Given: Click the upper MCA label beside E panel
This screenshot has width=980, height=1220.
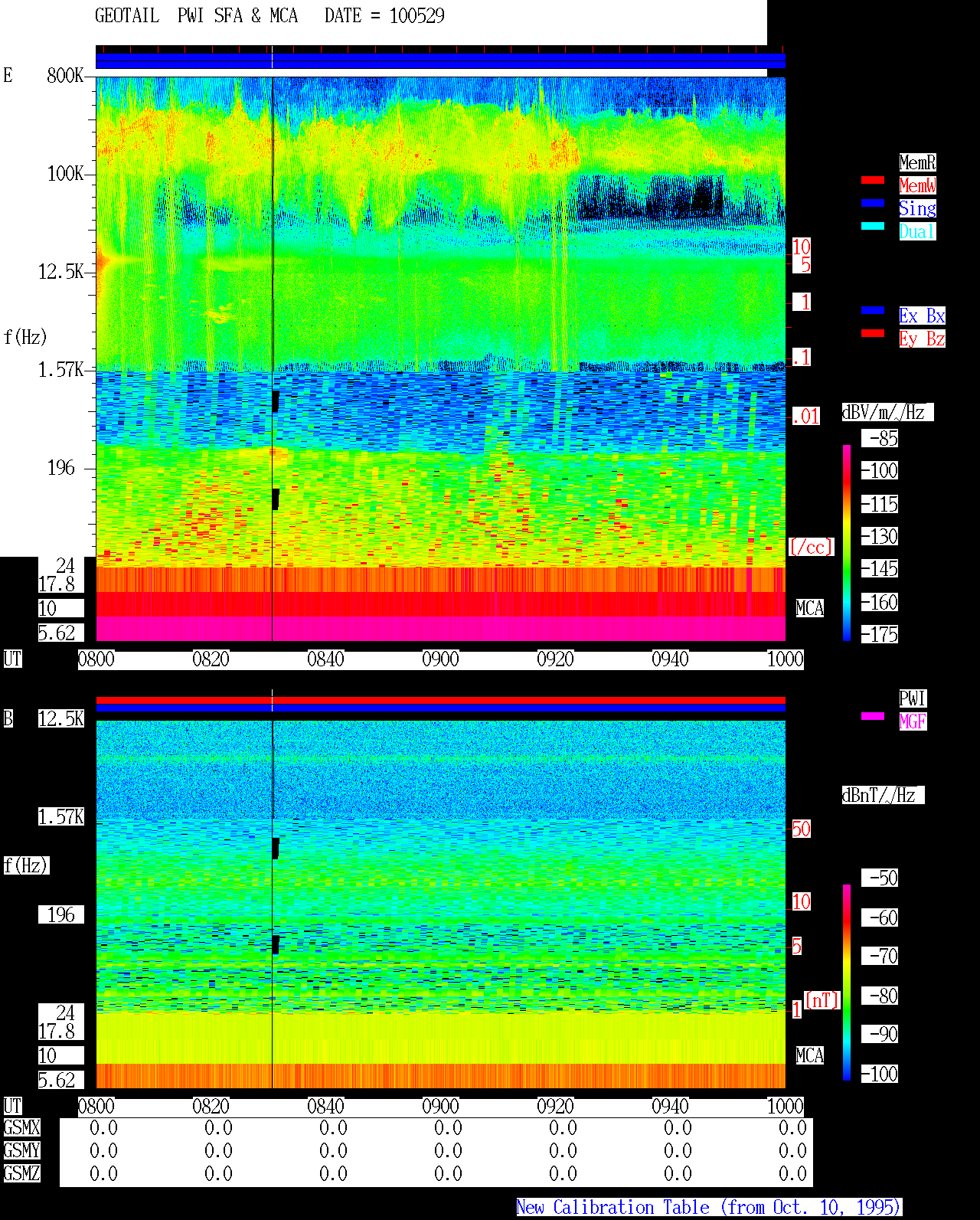Looking at the screenshot, I should tap(810, 609).
